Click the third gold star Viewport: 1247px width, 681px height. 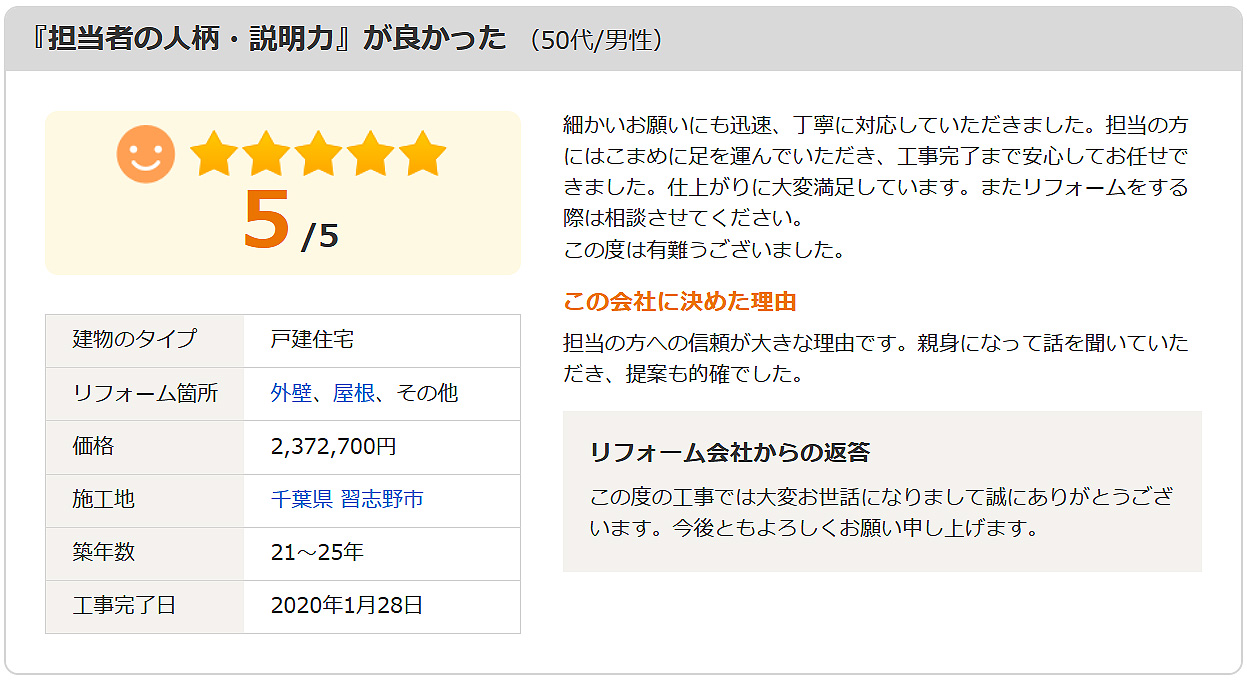pyautogui.click(x=318, y=154)
